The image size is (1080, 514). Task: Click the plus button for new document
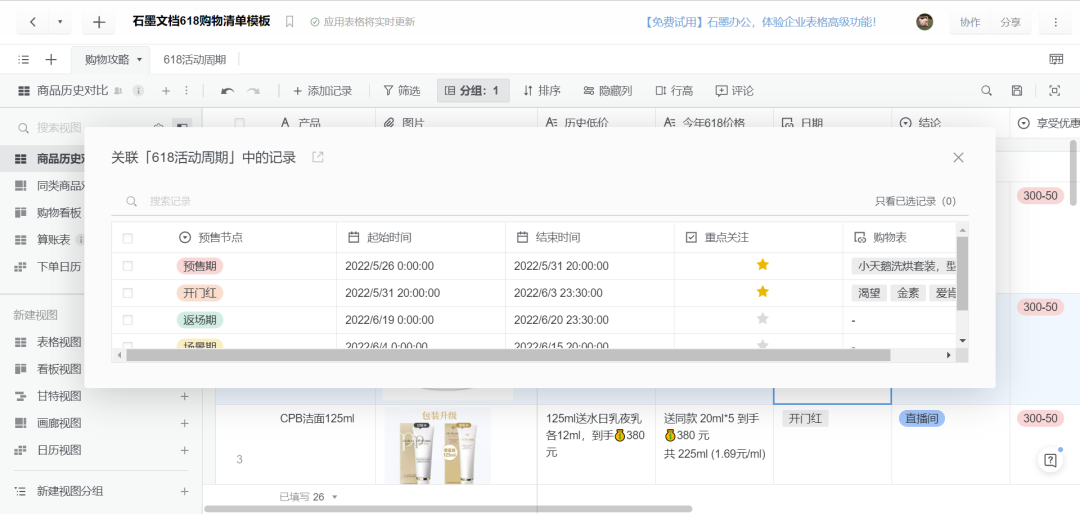(98, 22)
